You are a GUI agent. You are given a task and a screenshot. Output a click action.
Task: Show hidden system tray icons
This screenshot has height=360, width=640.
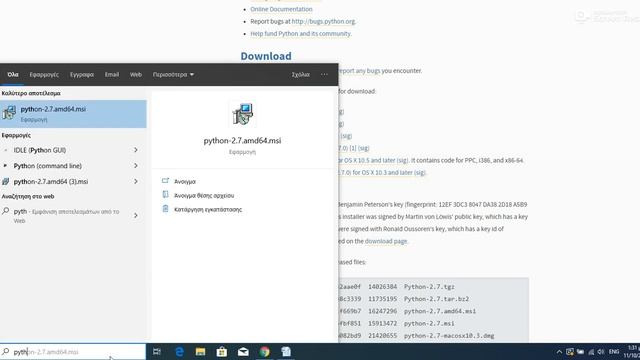(x=559, y=352)
